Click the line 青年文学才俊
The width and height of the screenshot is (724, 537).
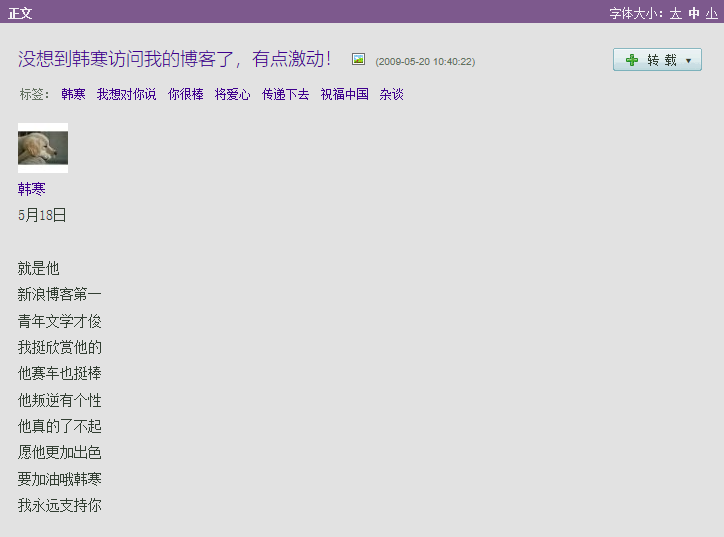60,321
